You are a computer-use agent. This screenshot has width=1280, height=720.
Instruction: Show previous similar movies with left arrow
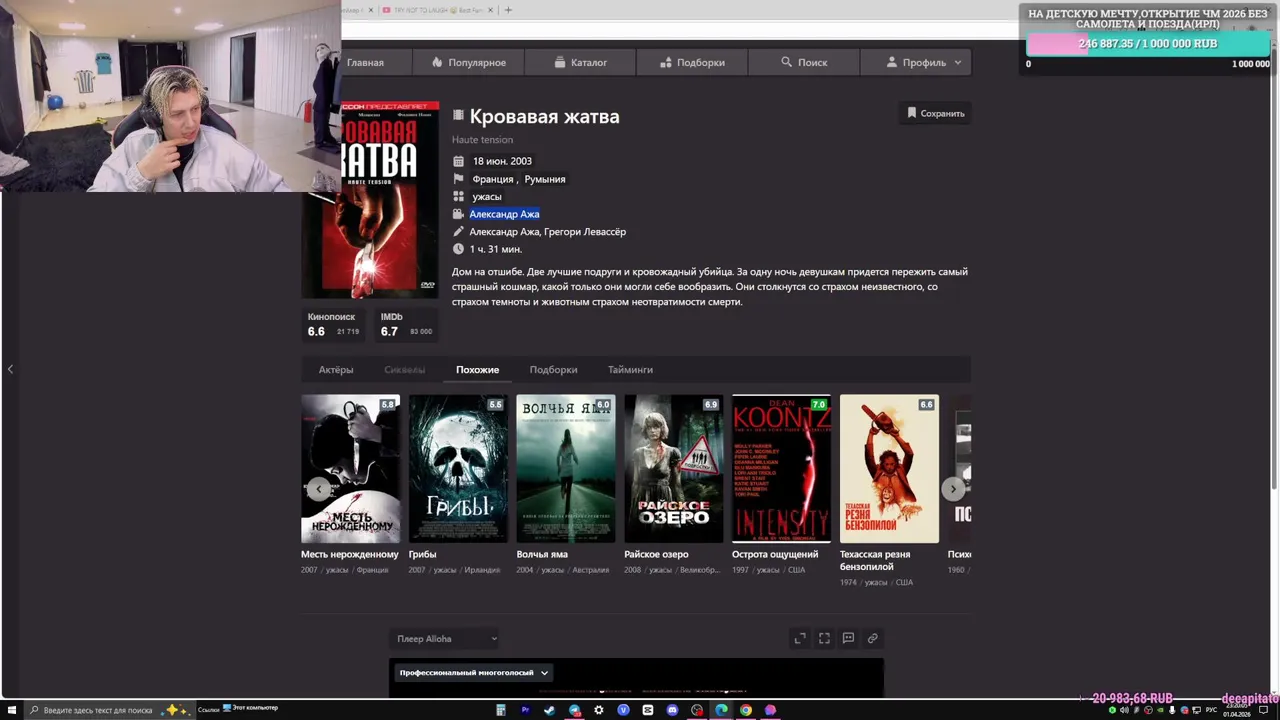[x=318, y=488]
